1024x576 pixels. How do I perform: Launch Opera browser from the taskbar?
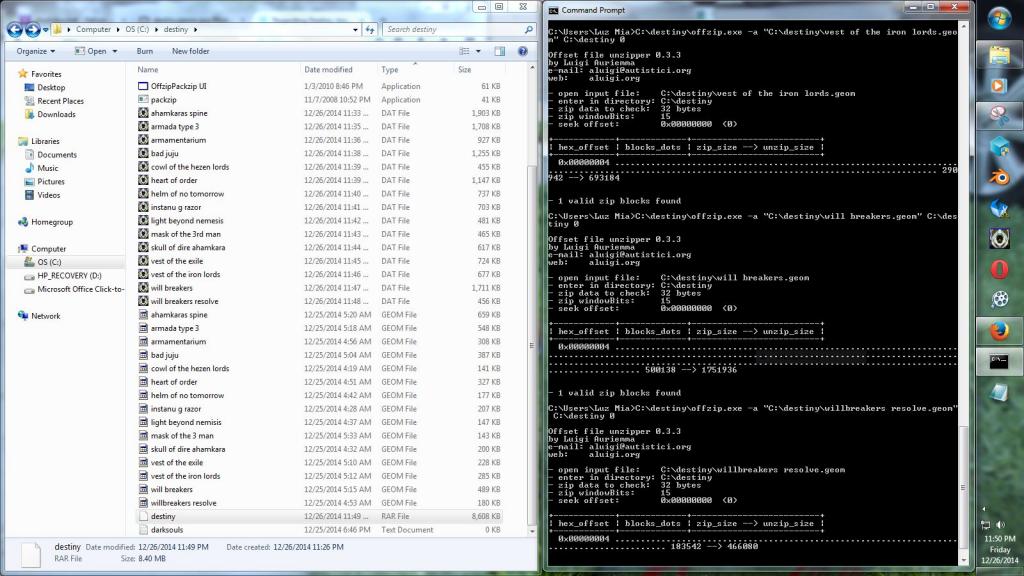click(999, 269)
